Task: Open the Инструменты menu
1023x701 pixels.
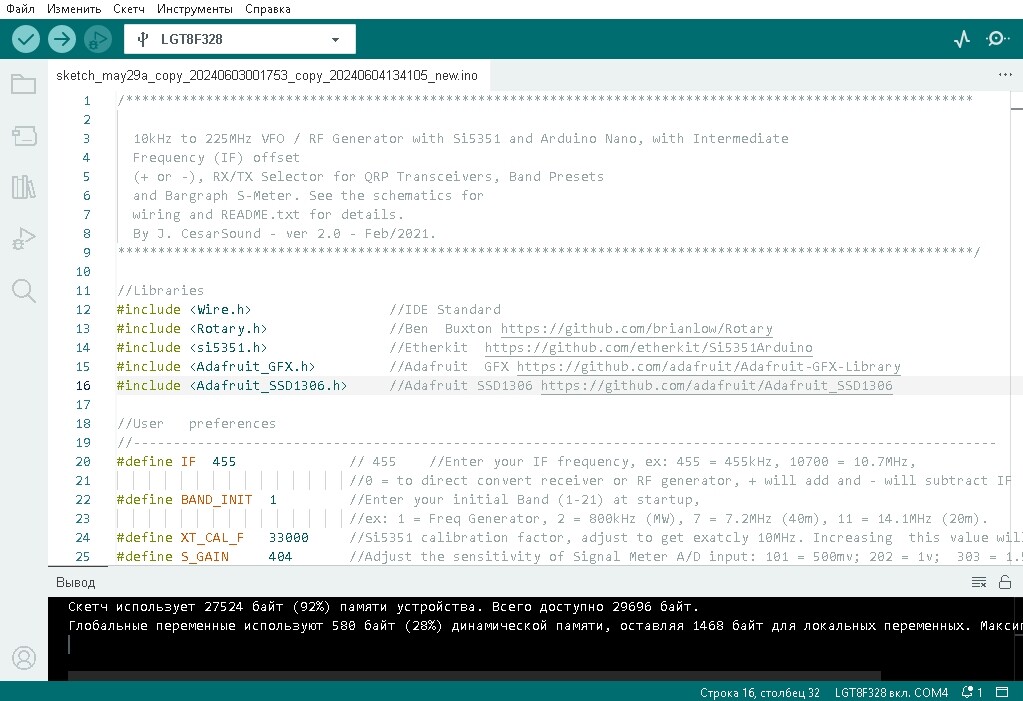Action: (194, 9)
